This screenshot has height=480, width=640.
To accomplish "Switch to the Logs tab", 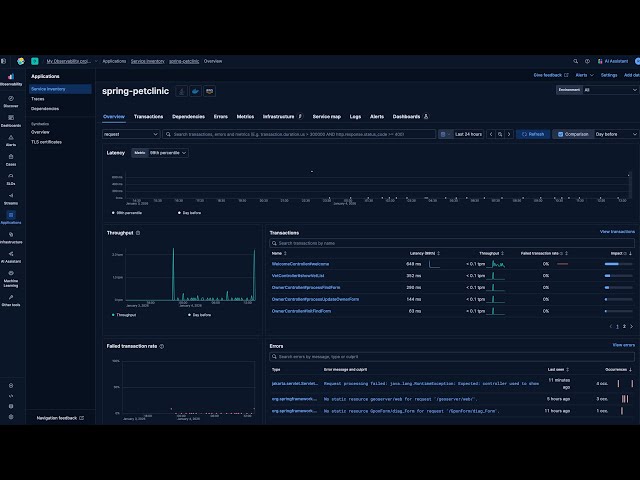I will [355, 117].
